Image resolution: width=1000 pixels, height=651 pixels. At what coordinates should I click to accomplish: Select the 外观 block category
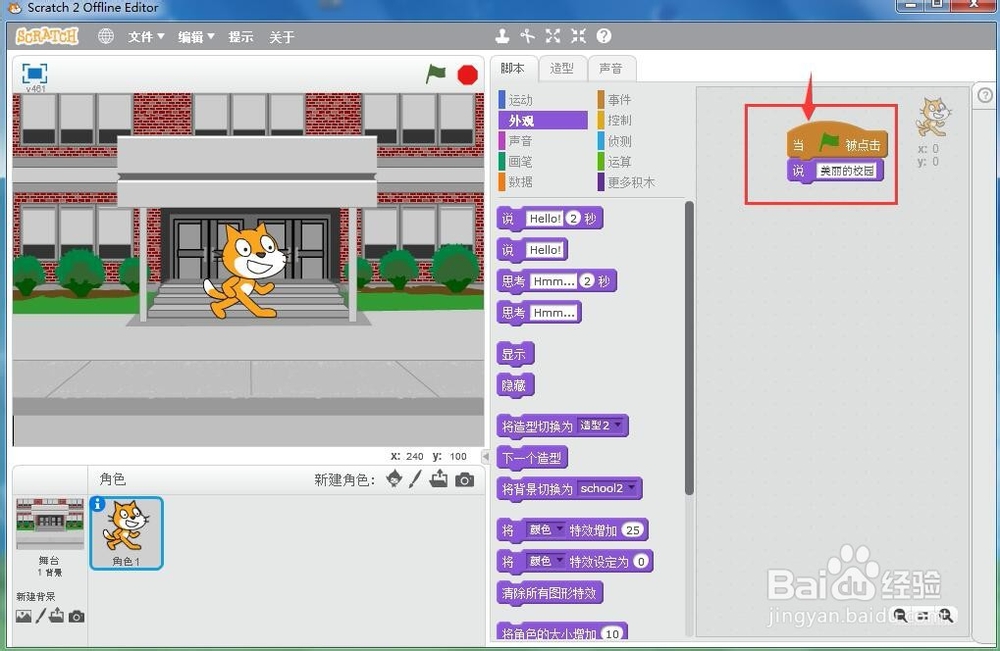point(543,121)
